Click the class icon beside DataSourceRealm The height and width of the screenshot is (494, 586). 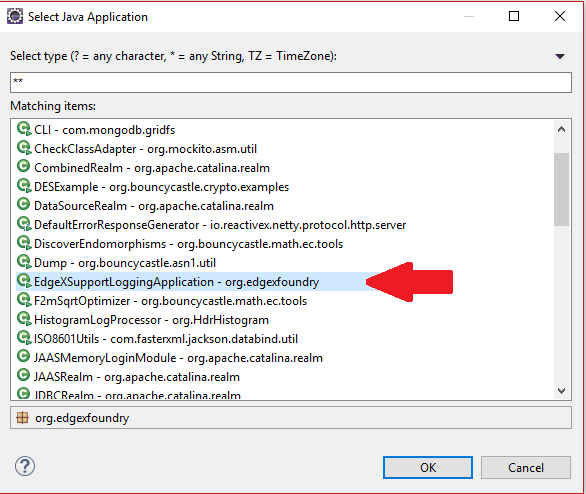coord(24,205)
